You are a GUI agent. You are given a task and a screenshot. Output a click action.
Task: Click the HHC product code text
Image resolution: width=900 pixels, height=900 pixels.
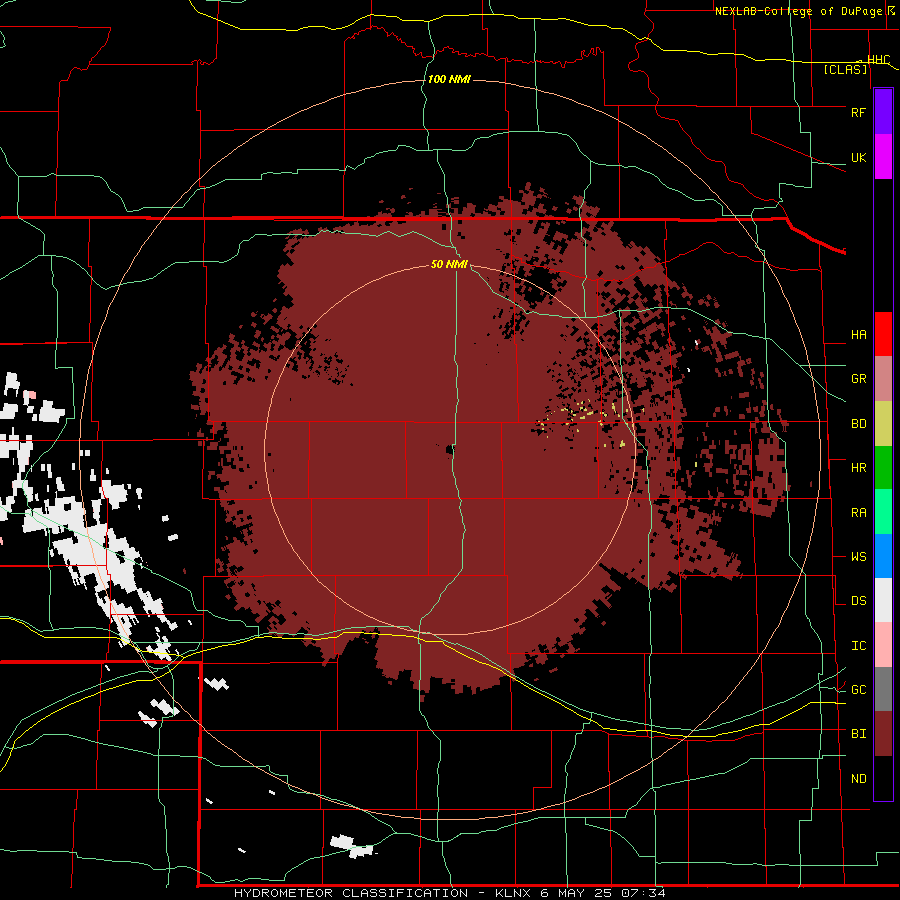click(x=878, y=59)
